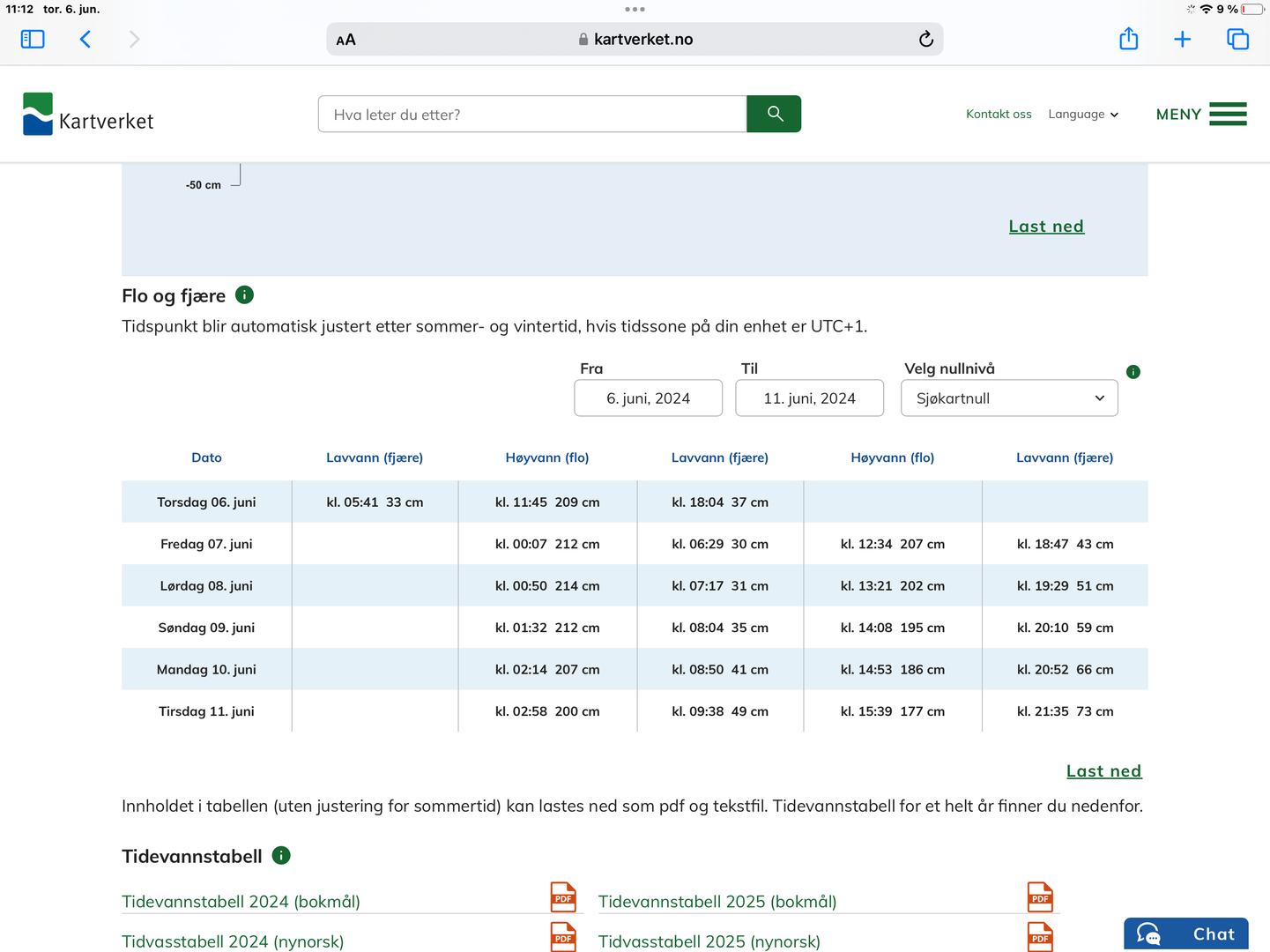Open the MENY hamburger menu
This screenshot has width=1270, height=952.
point(1201,115)
